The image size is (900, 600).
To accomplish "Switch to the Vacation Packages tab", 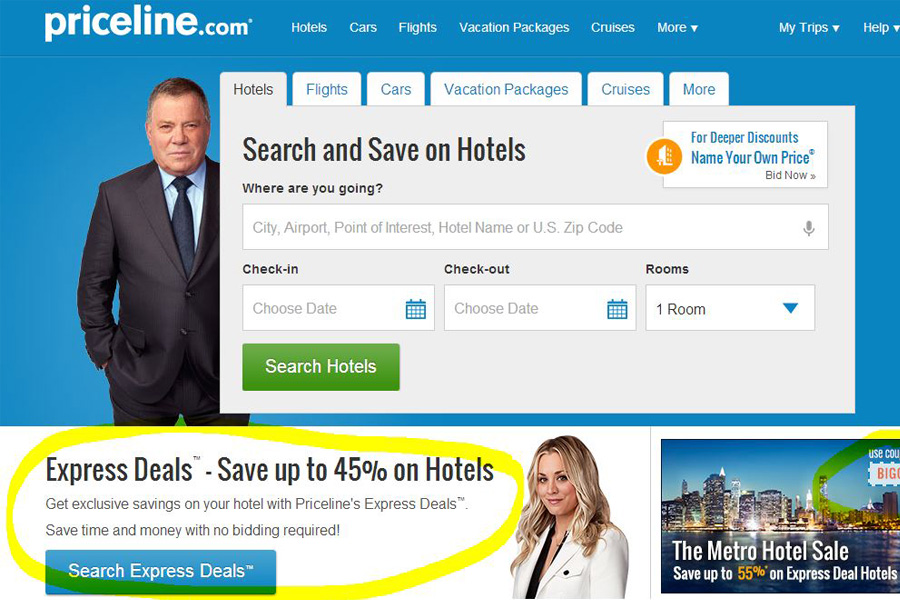I will tap(506, 90).
